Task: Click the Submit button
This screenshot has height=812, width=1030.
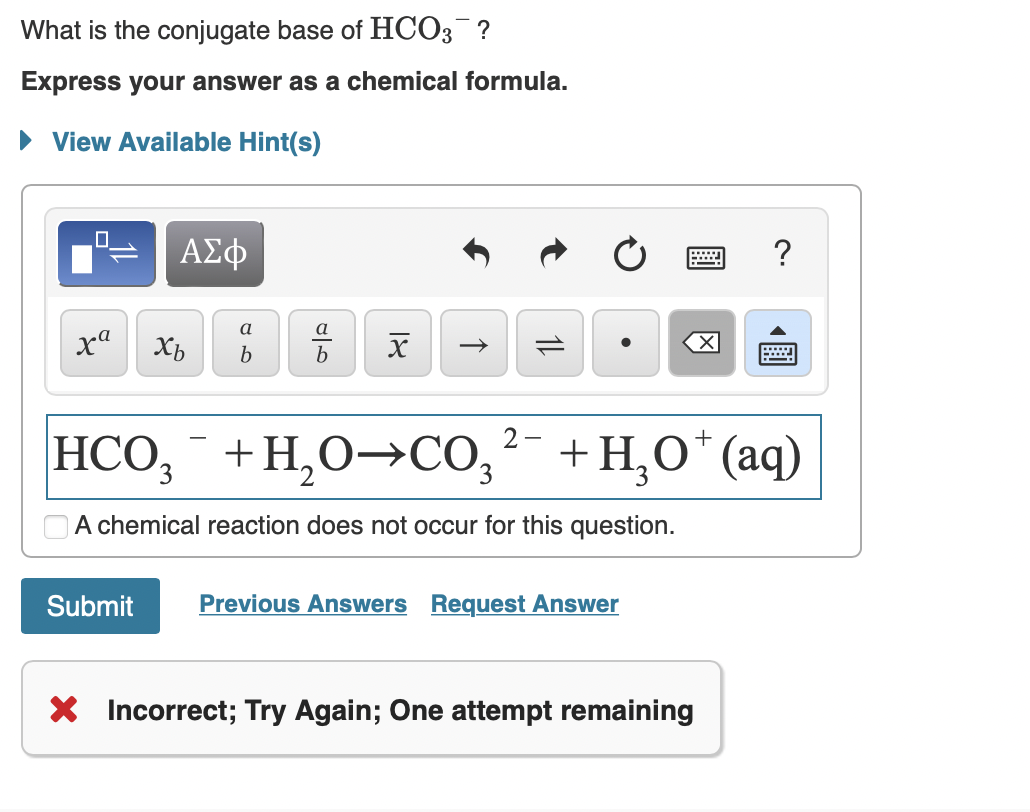Action: (x=90, y=605)
